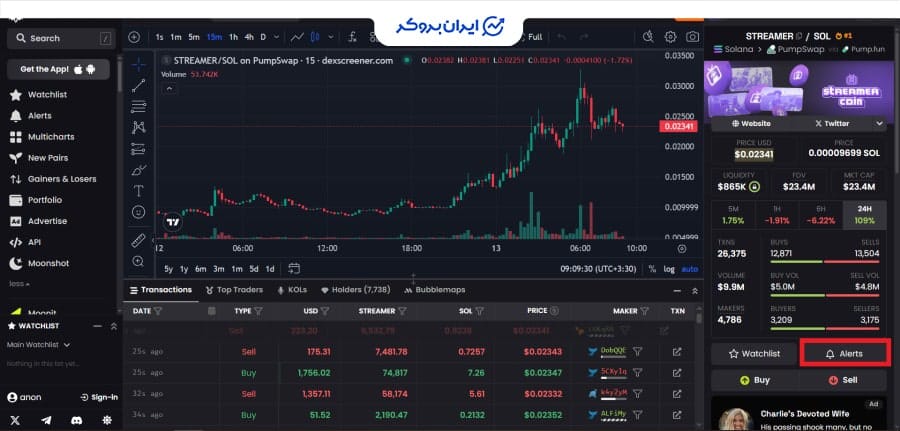Viewport: 900px width, 431px height.
Task: Toggle log scale on chart
Action: (x=668, y=268)
